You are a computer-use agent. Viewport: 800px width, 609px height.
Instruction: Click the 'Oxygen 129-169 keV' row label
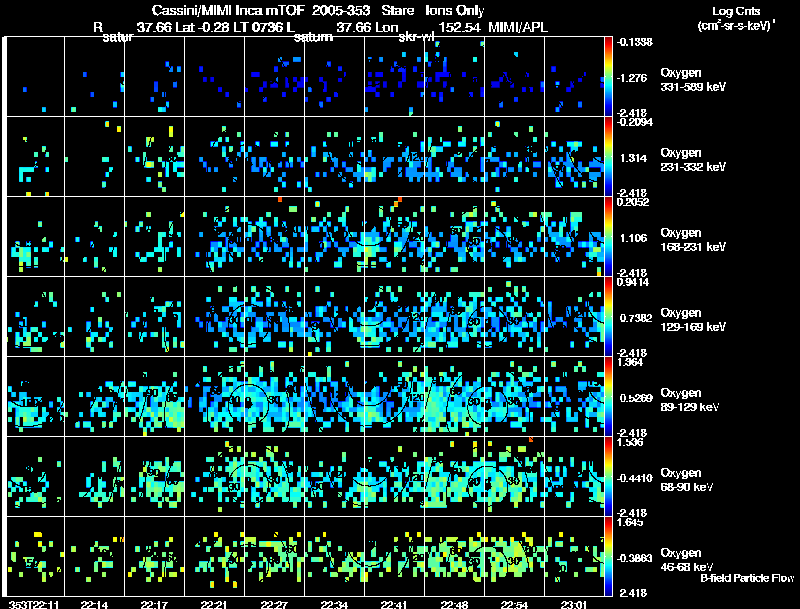693,320
